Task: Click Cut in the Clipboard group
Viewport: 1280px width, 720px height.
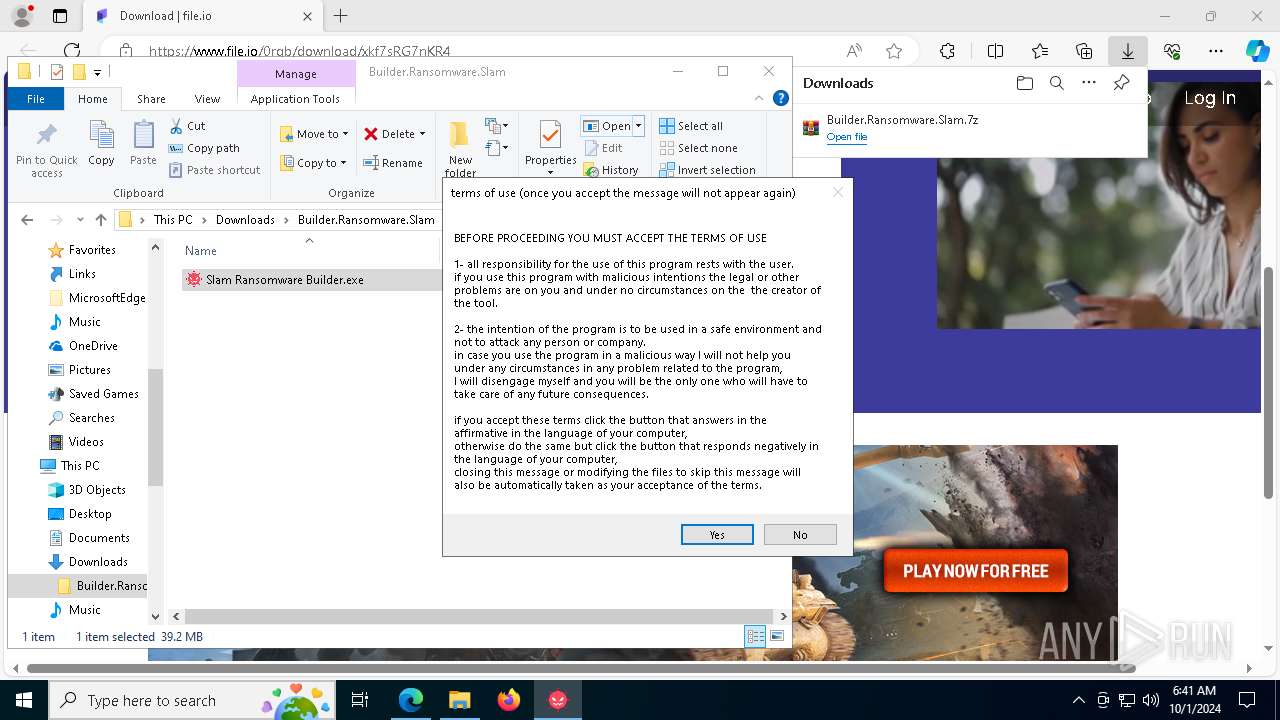Action: tap(187, 126)
